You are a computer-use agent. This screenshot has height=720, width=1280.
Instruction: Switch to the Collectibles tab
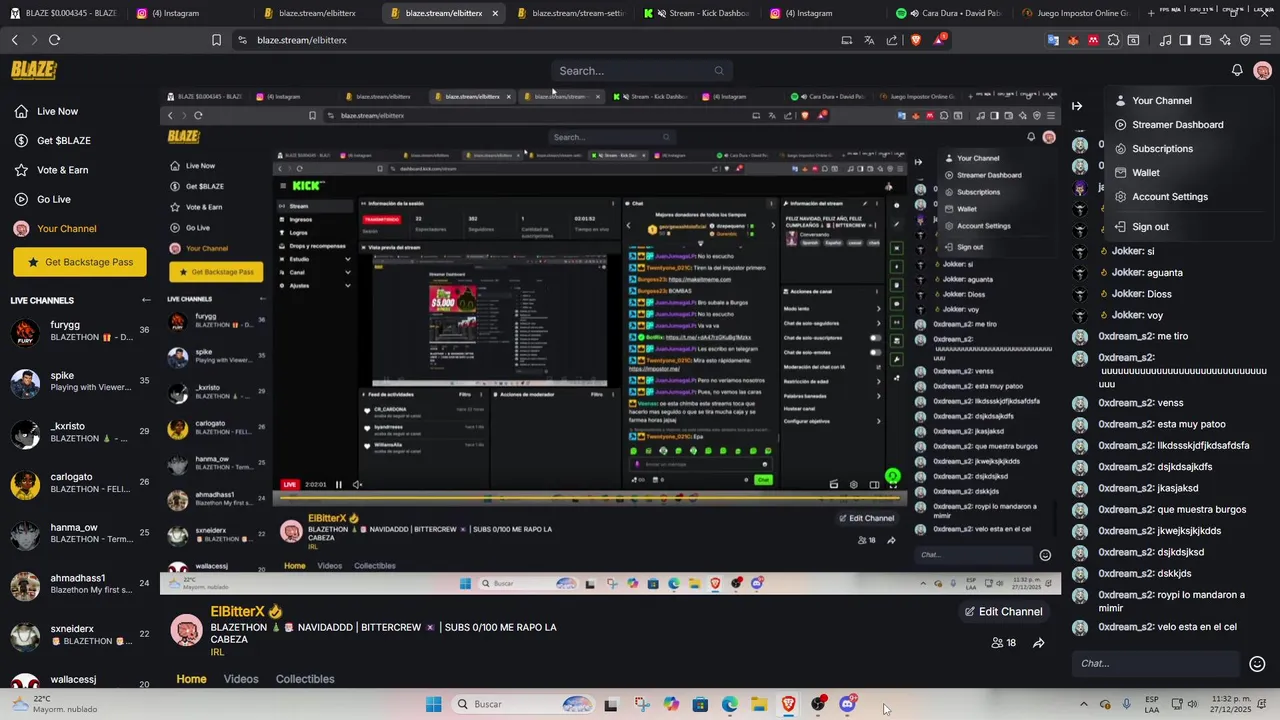coord(305,679)
